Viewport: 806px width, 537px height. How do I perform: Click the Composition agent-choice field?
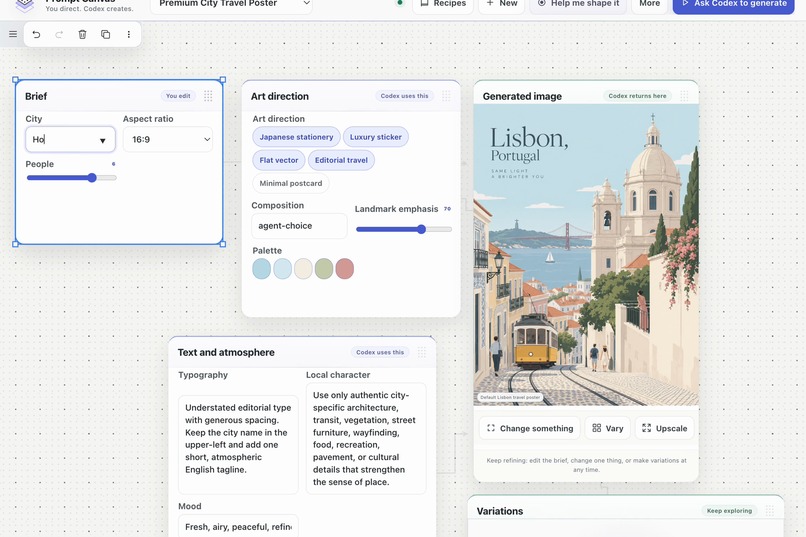click(299, 226)
